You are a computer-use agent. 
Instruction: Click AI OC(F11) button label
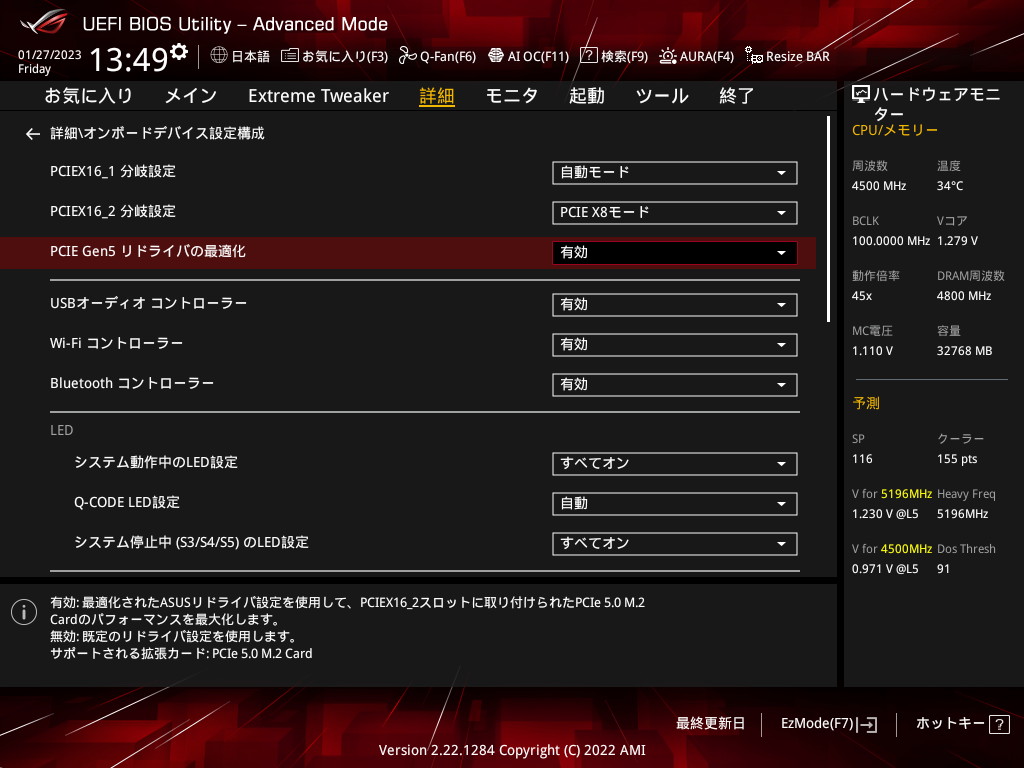pos(538,56)
